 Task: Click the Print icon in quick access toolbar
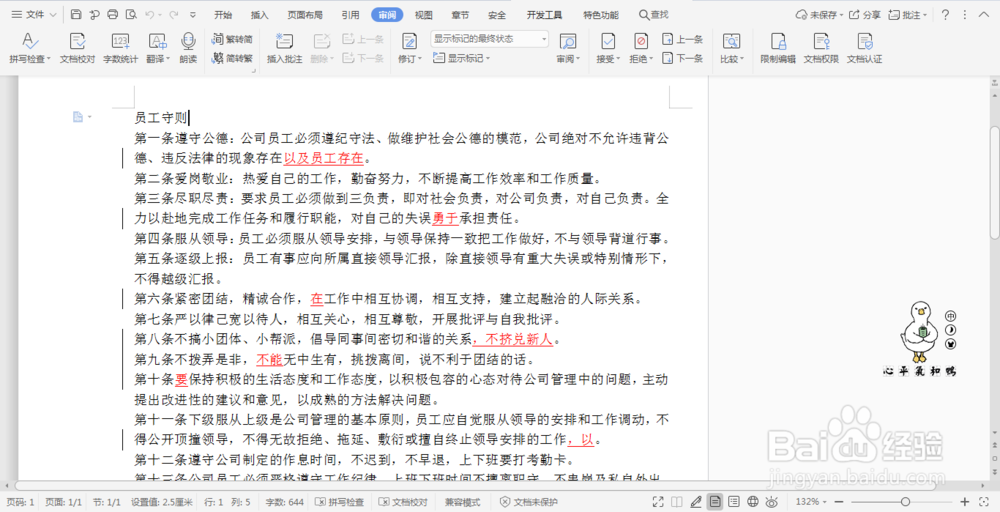pos(113,14)
